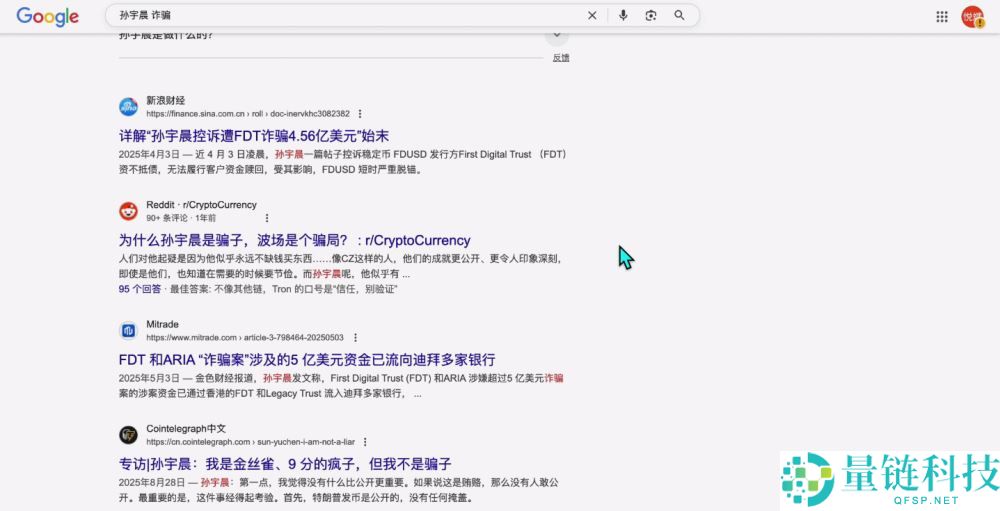
Task: Open result FDT 和ARIA 诈骗案涉及的5亿美元资金
Action: [x=307, y=360]
